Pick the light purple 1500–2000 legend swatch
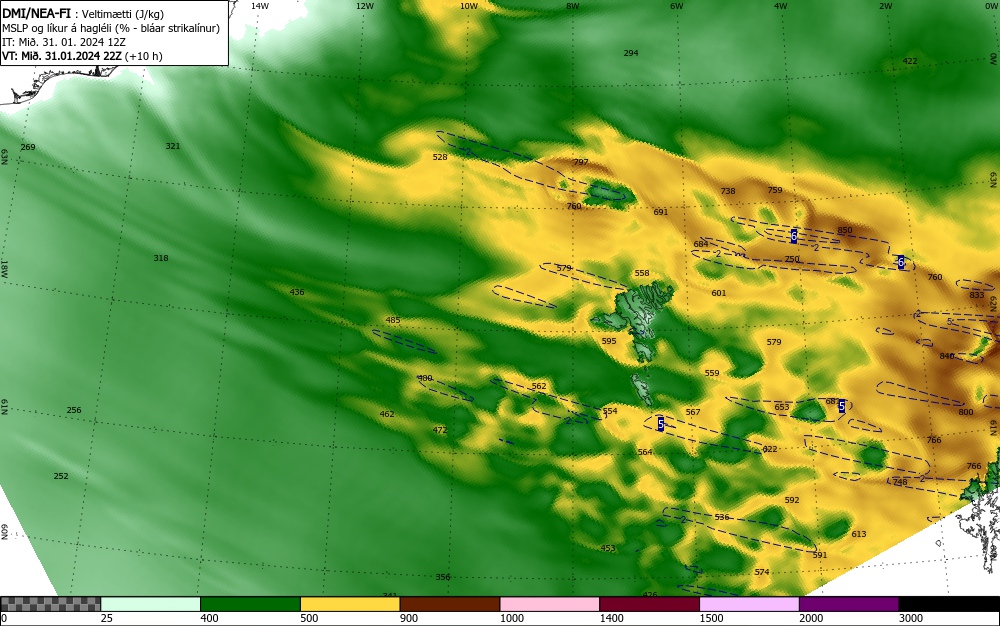1000x626 pixels. click(x=749, y=604)
